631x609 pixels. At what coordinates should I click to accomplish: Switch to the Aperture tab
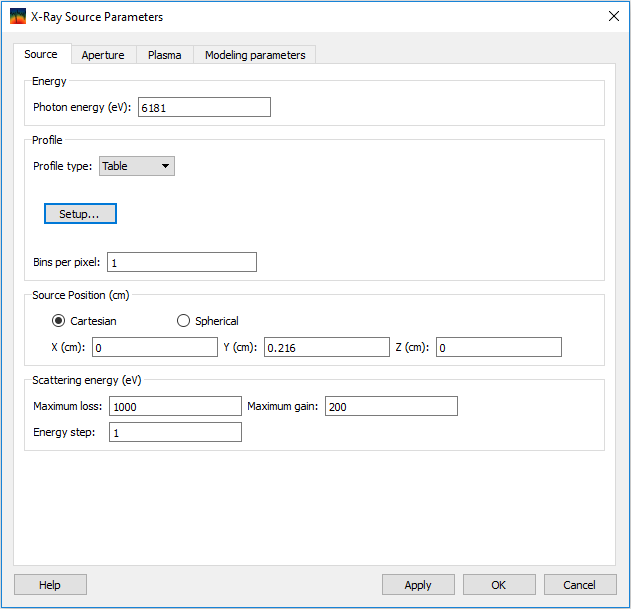coord(103,55)
